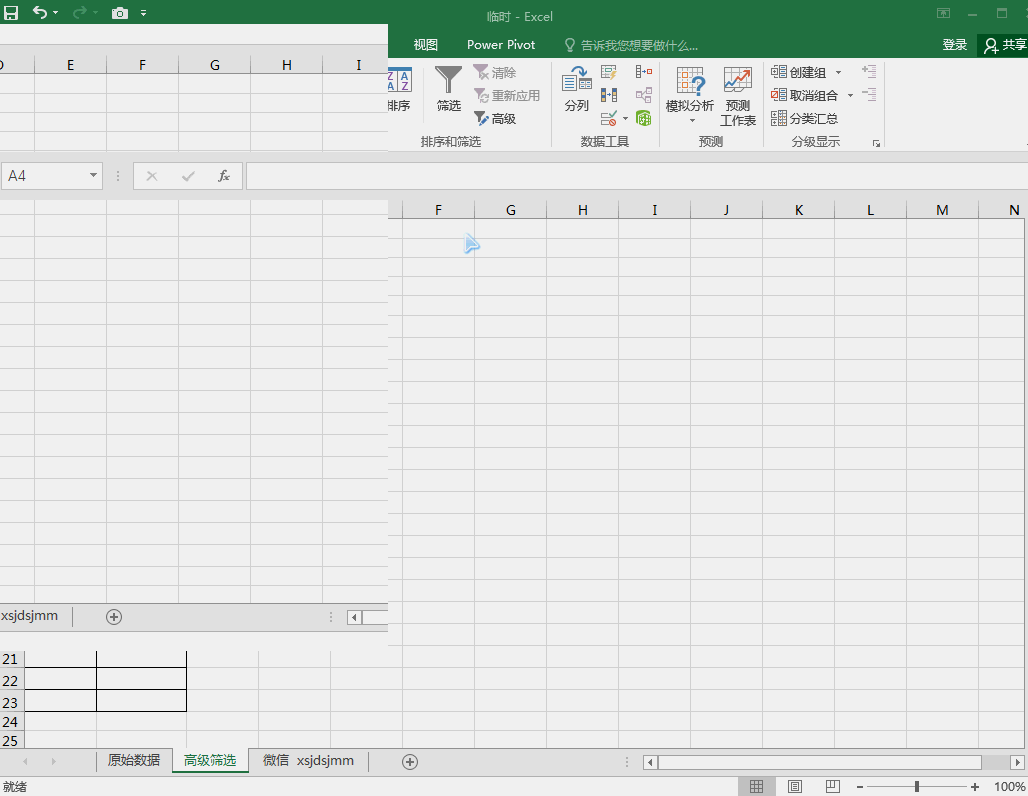The image size is (1028, 796).
Task: Click the 创建组 group button
Action: (x=799, y=72)
